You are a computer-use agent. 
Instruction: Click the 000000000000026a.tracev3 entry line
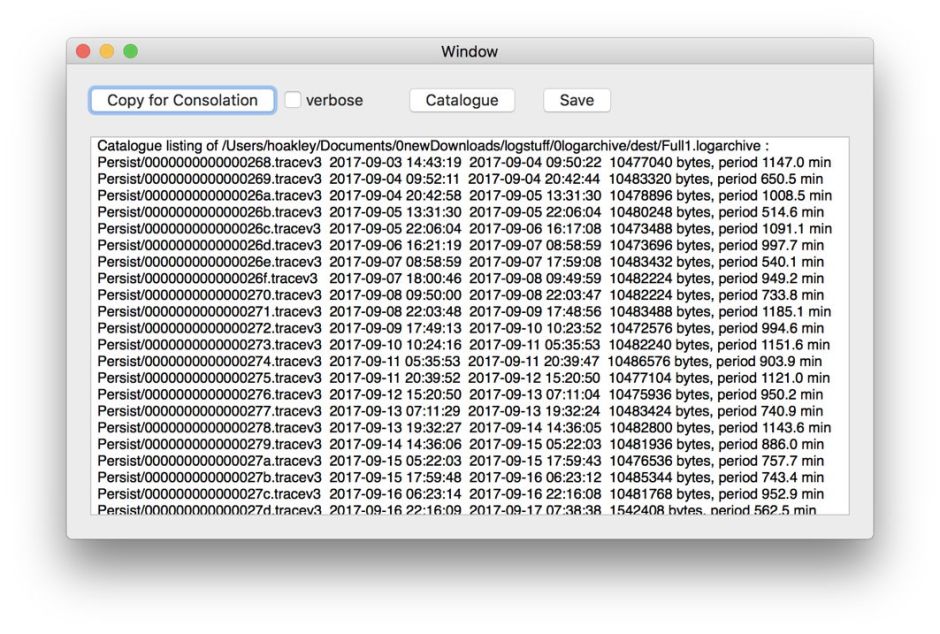tap(209, 195)
